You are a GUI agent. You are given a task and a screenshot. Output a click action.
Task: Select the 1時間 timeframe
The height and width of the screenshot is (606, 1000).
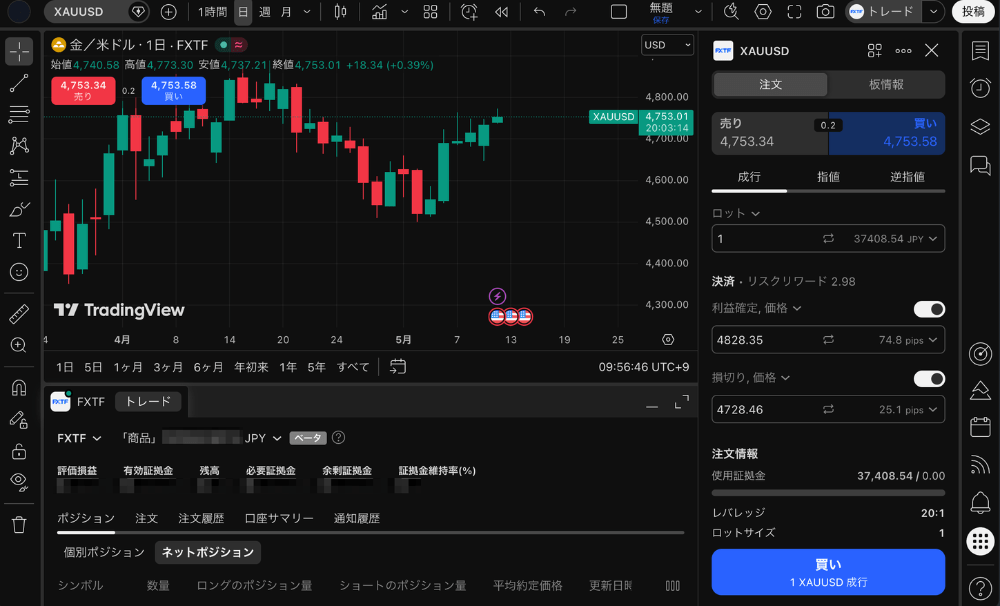tap(212, 11)
